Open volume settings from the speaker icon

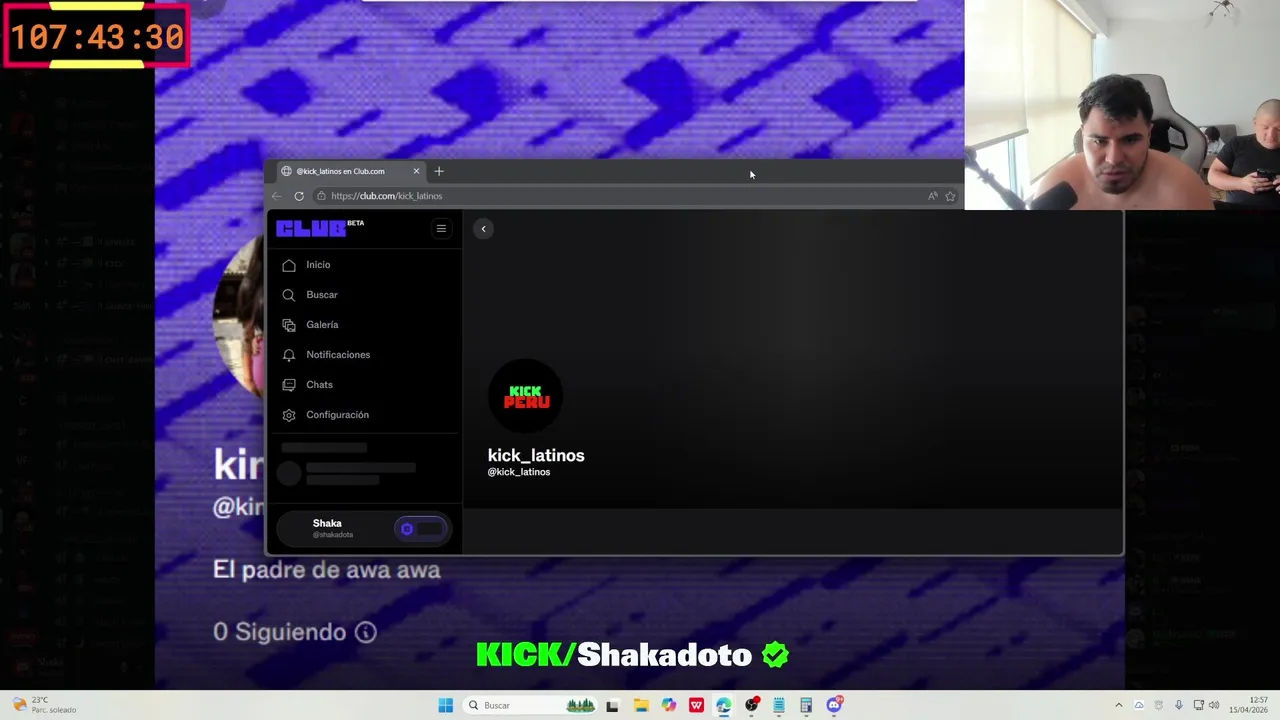1215,705
